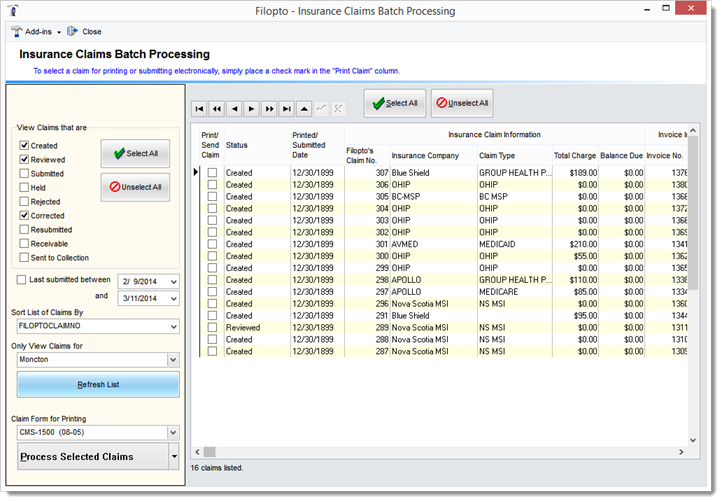722x502 pixels.
Task: Check Print Claim box for claim 307
Action: [212, 173]
